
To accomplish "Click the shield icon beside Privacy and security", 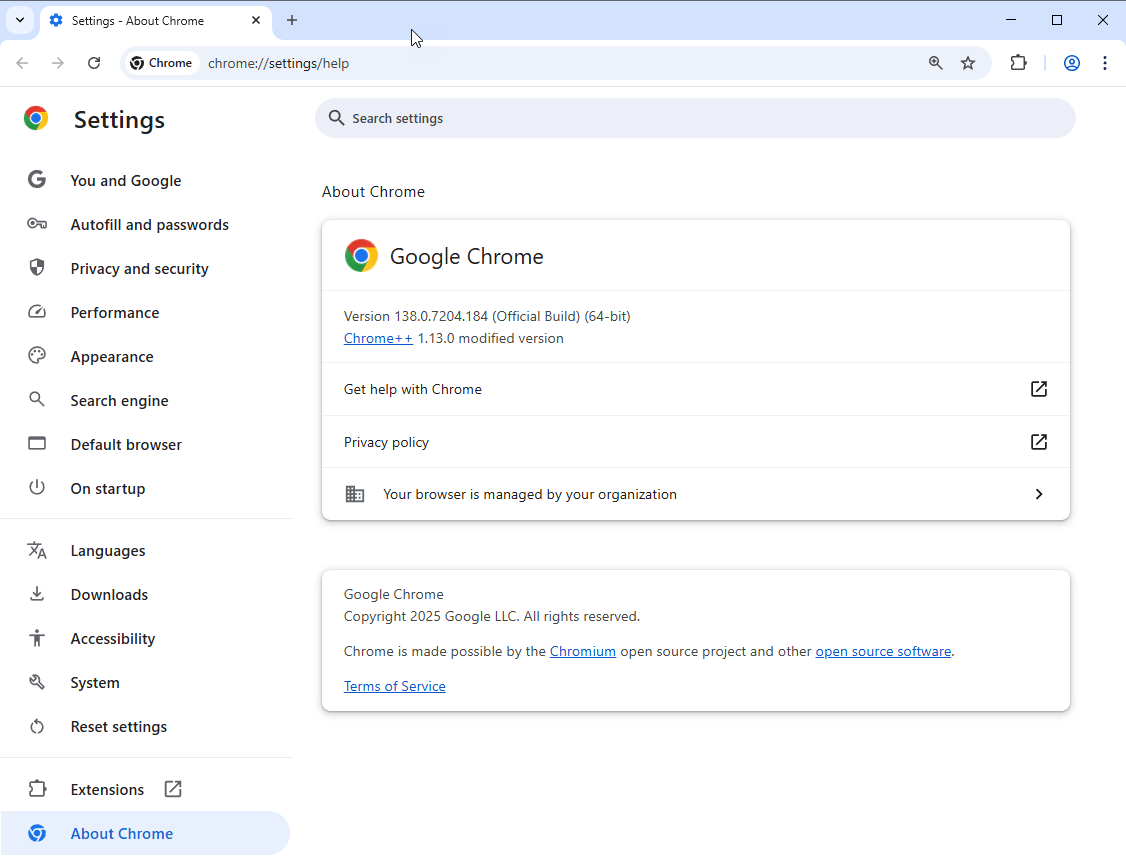I will (37, 268).
